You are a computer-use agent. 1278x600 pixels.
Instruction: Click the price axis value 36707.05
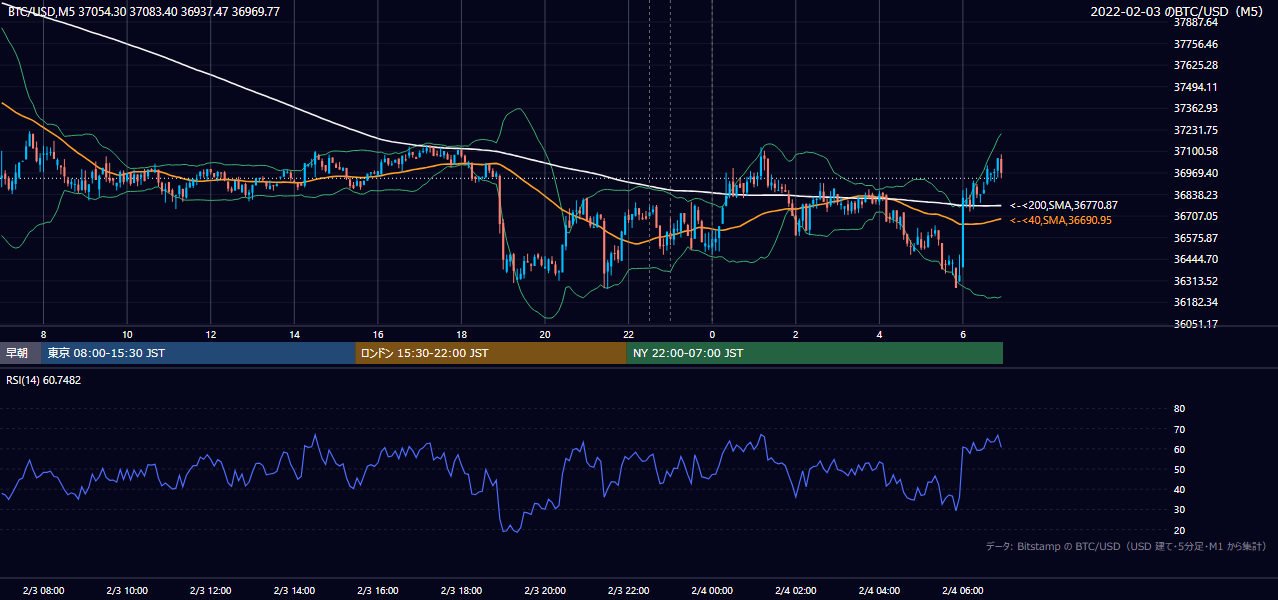1196,216
